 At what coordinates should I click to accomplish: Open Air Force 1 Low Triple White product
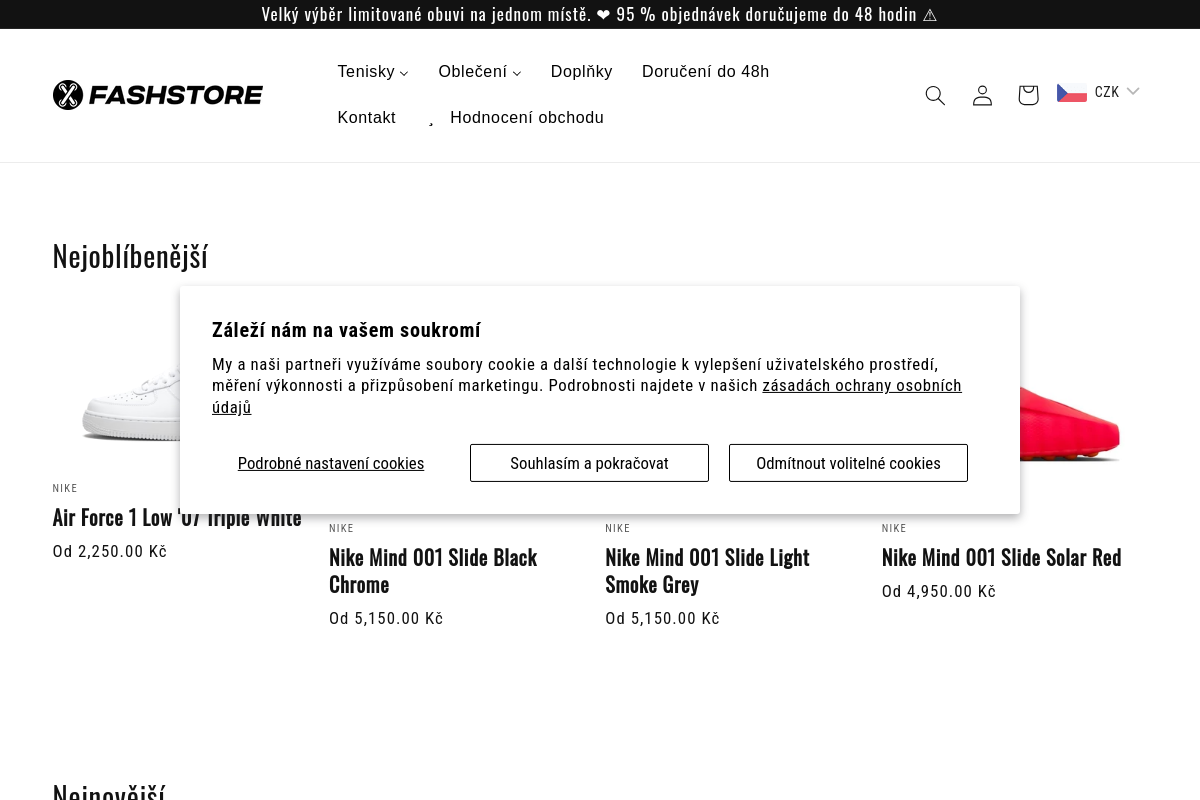click(x=177, y=518)
